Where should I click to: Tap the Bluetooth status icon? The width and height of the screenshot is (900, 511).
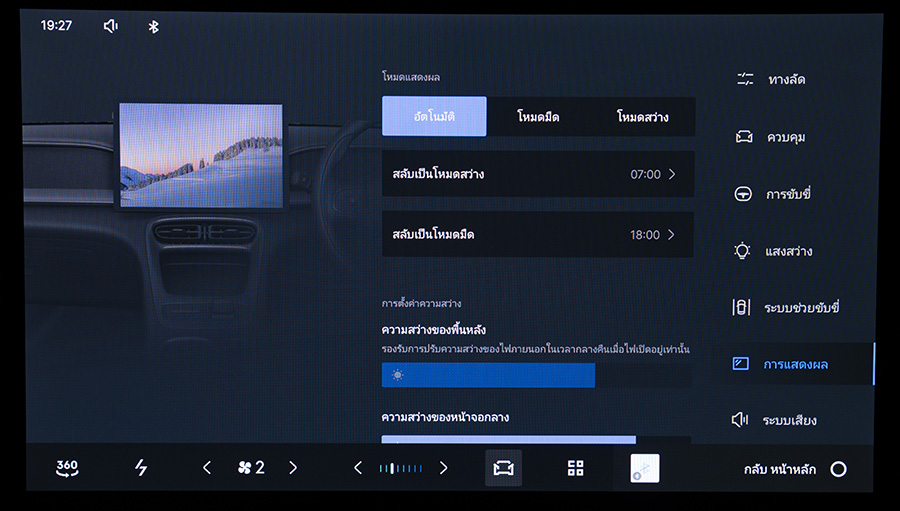pos(153,26)
